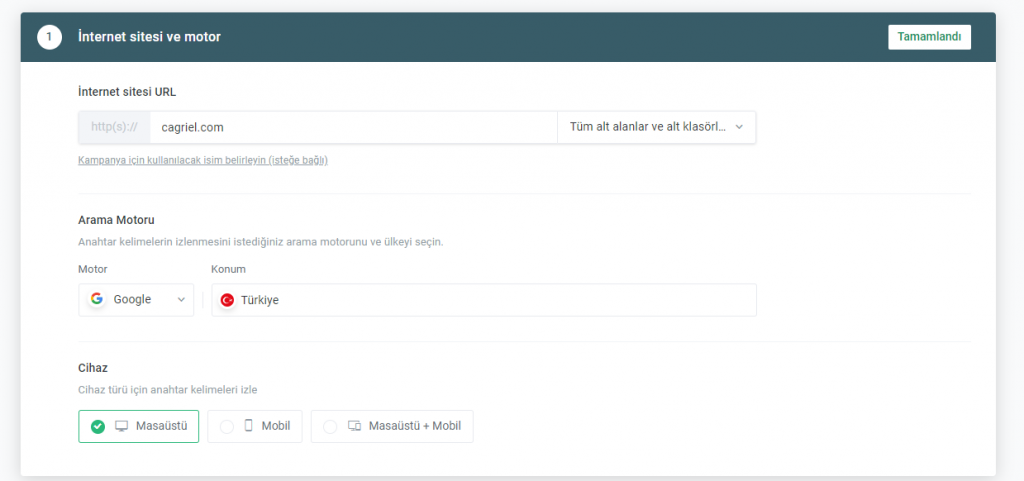The height and width of the screenshot is (481, 1024).
Task: Click the İnternet sitesi ve motor header
Action: tap(149, 37)
